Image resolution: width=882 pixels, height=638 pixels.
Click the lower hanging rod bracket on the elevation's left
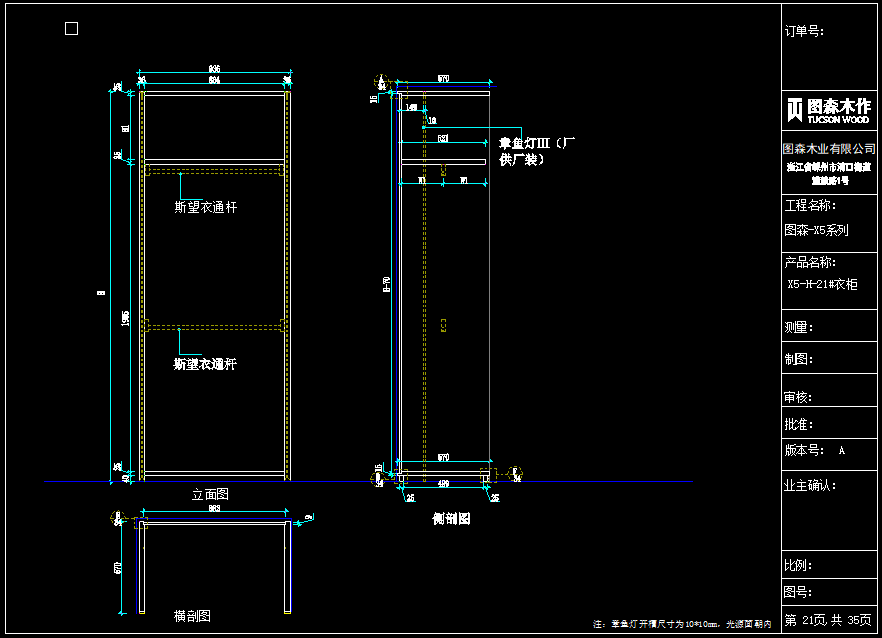[146, 325]
